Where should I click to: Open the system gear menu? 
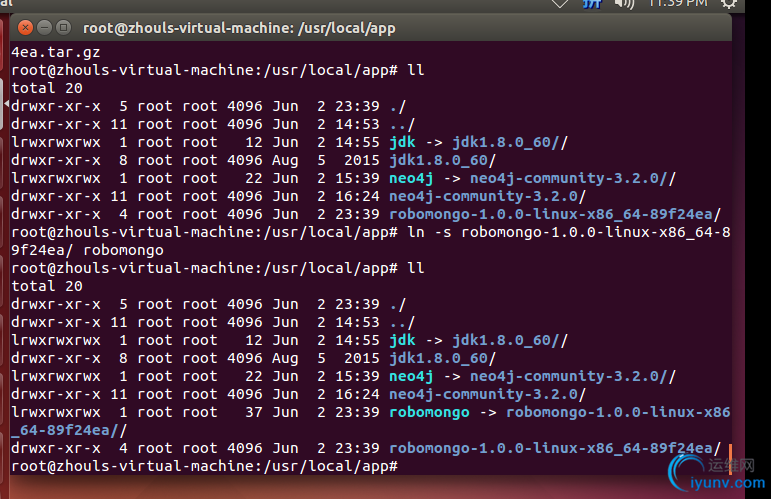(729, 4)
